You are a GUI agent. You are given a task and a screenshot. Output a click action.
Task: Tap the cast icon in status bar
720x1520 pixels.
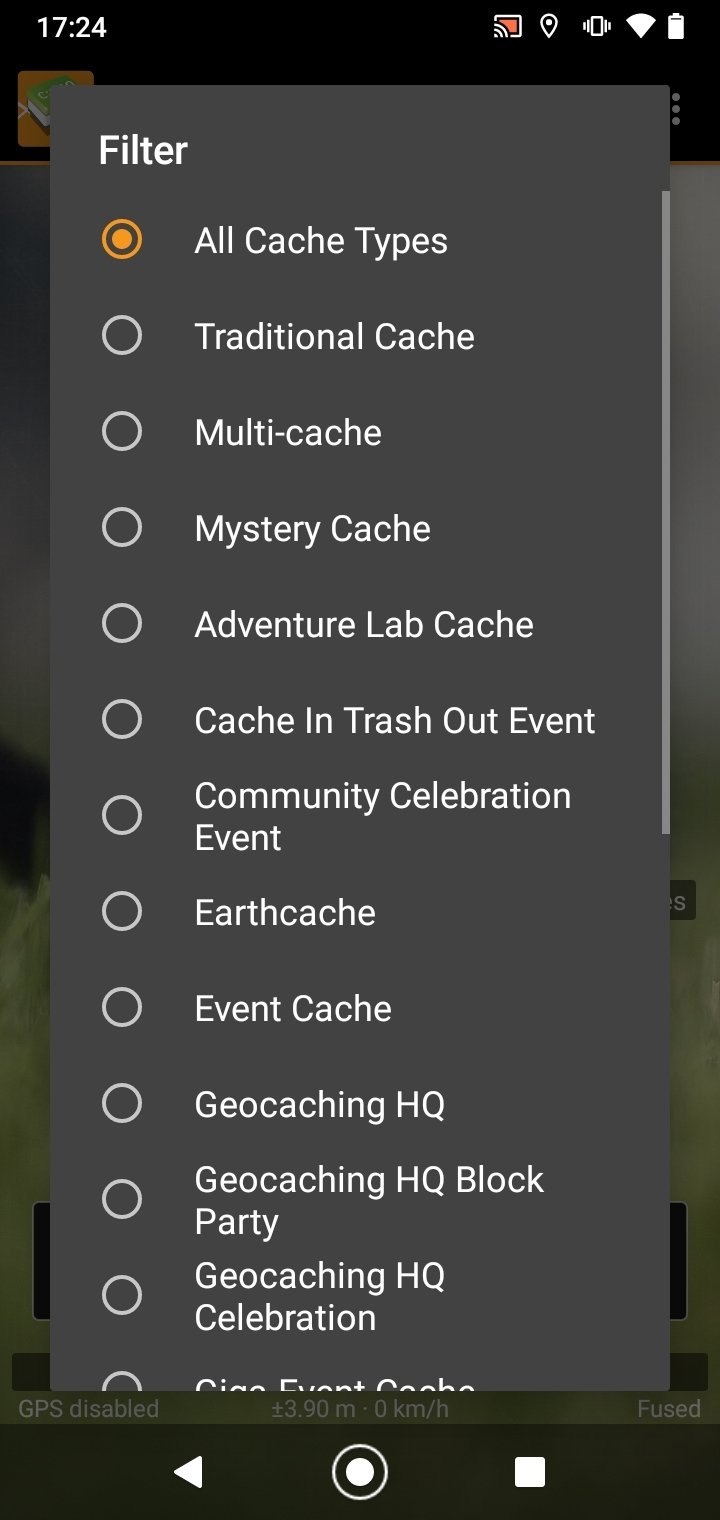click(508, 27)
